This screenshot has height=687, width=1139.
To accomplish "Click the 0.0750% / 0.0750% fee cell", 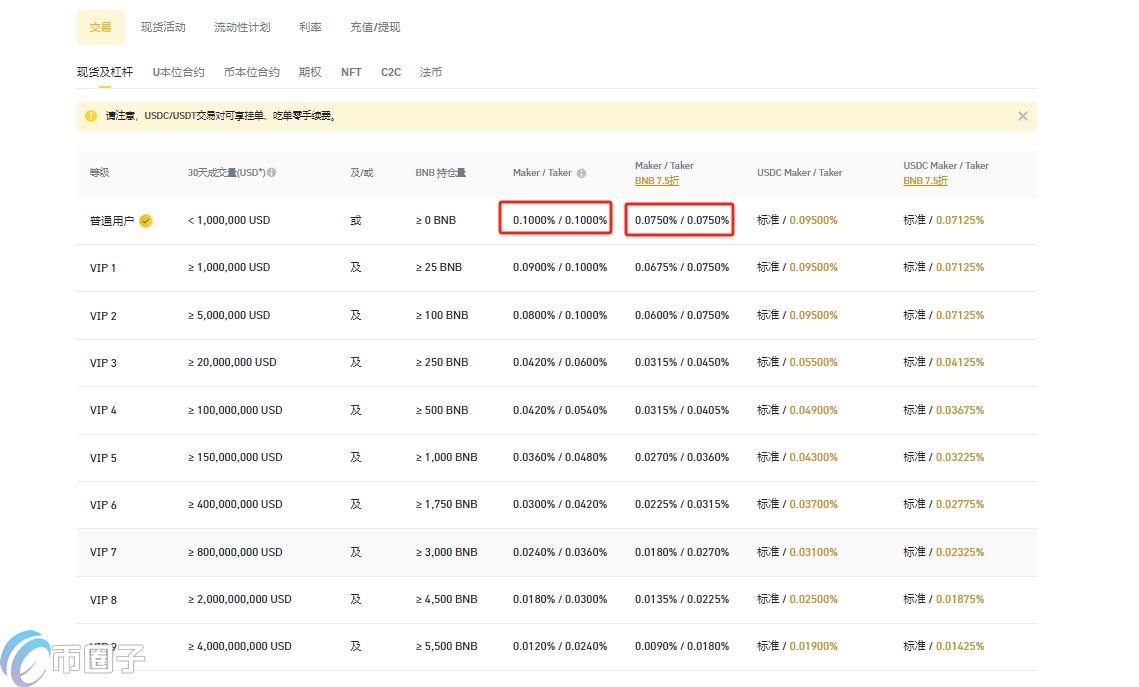I will [x=682, y=220].
